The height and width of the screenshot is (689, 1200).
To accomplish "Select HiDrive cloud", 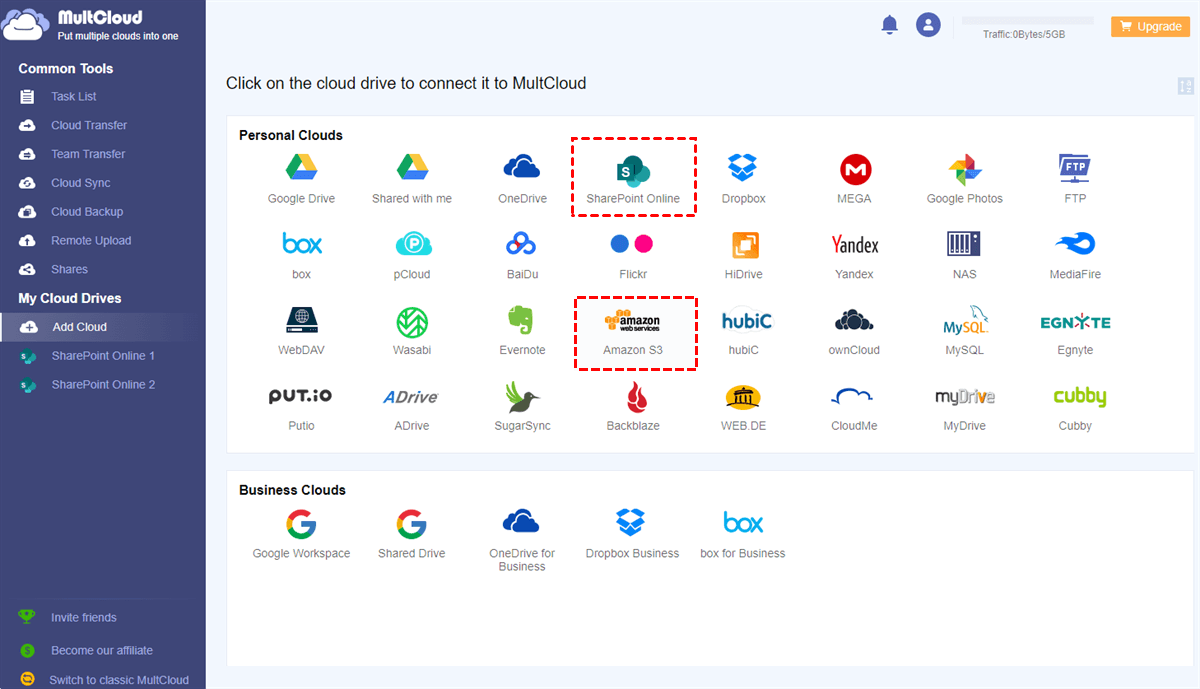I will [743, 254].
